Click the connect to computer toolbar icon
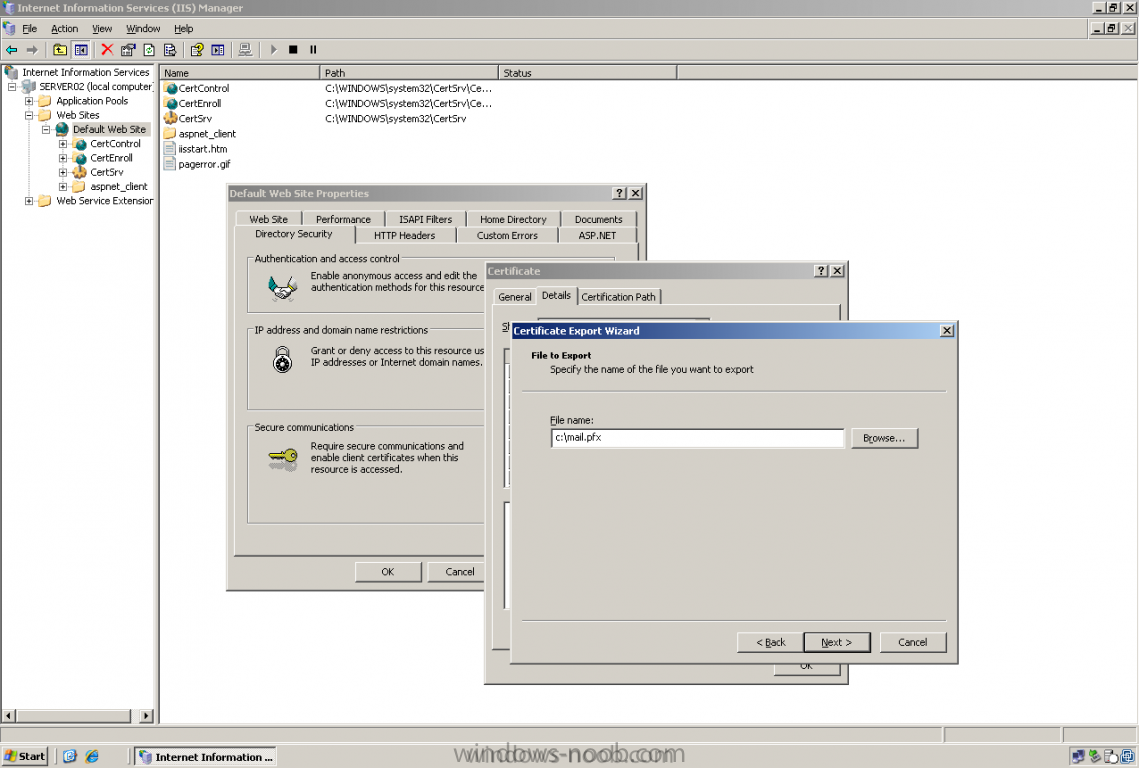The height and width of the screenshot is (768, 1139). 246,50
